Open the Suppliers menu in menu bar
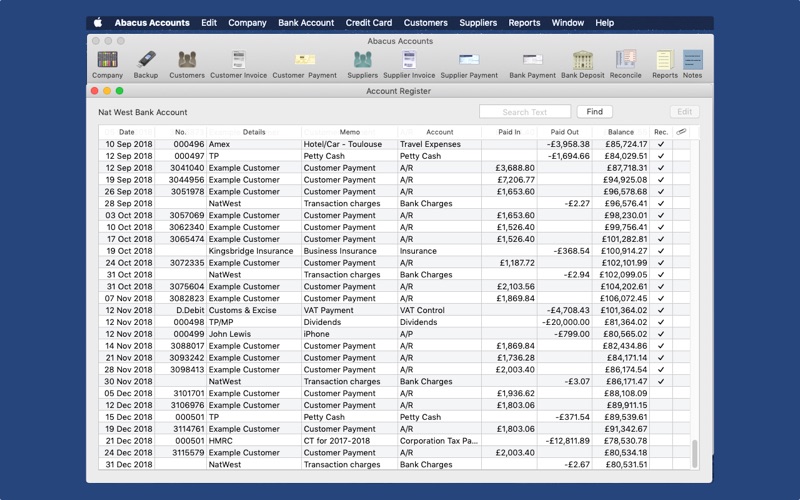The width and height of the screenshot is (800, 500). click(478, 23)
